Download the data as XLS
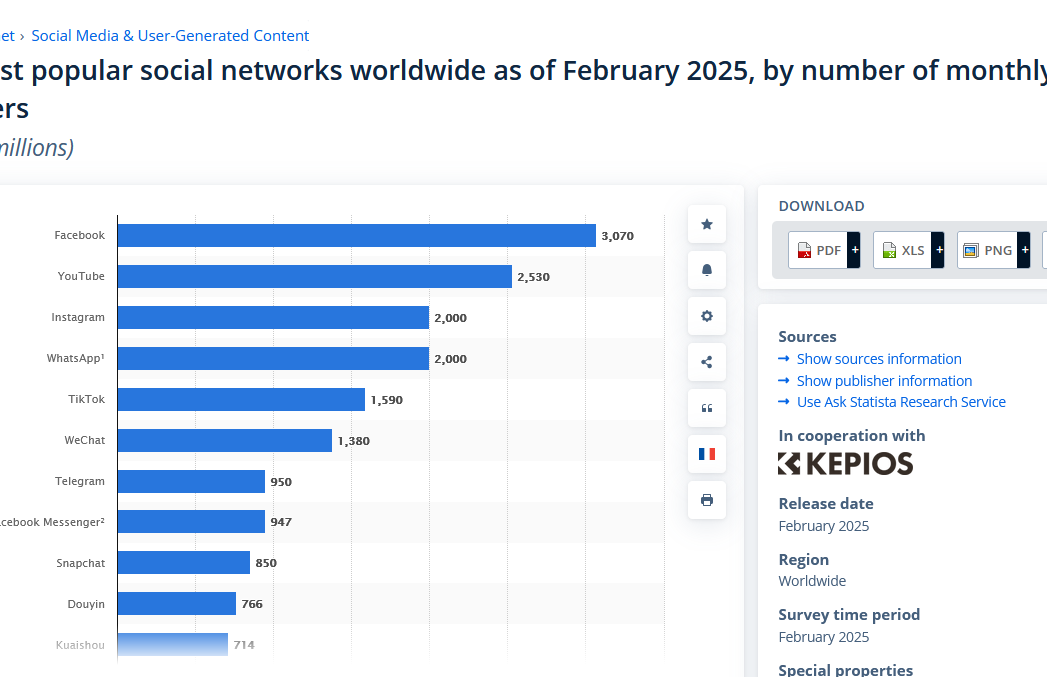The width and height of the screenshot is (1047, 677). (903, 250)
